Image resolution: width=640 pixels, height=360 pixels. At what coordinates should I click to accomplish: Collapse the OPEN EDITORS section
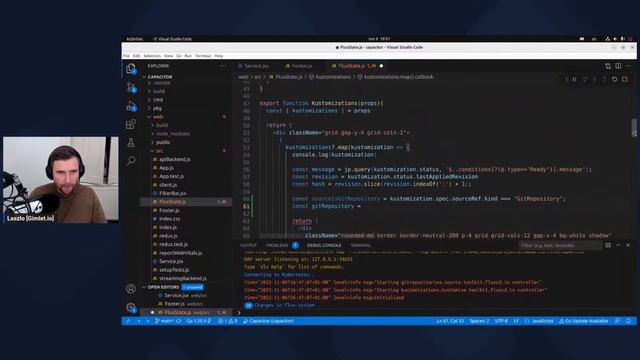coord(163,287)
